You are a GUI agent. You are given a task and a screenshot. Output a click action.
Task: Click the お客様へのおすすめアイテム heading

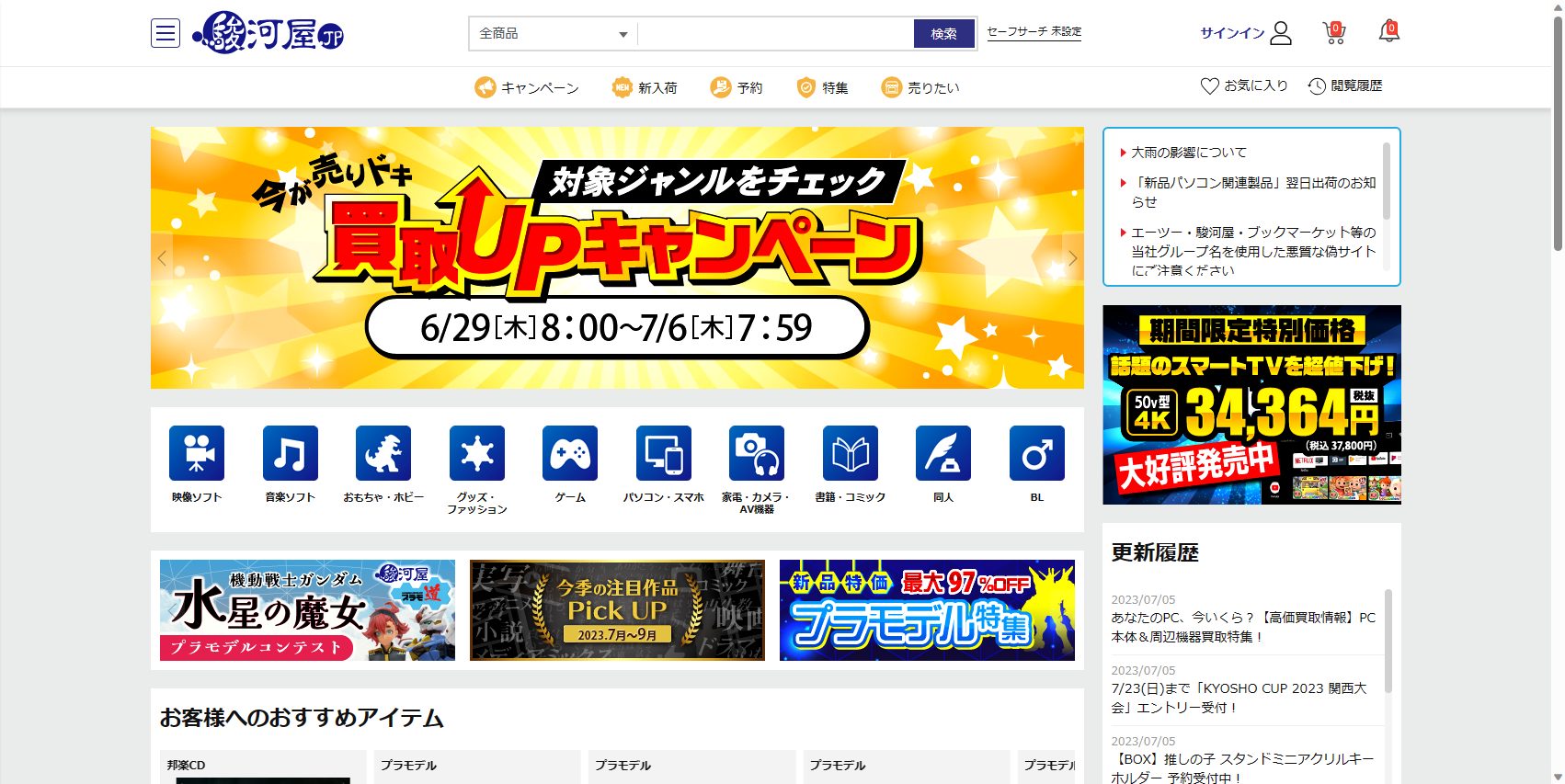tap(302, 718)
